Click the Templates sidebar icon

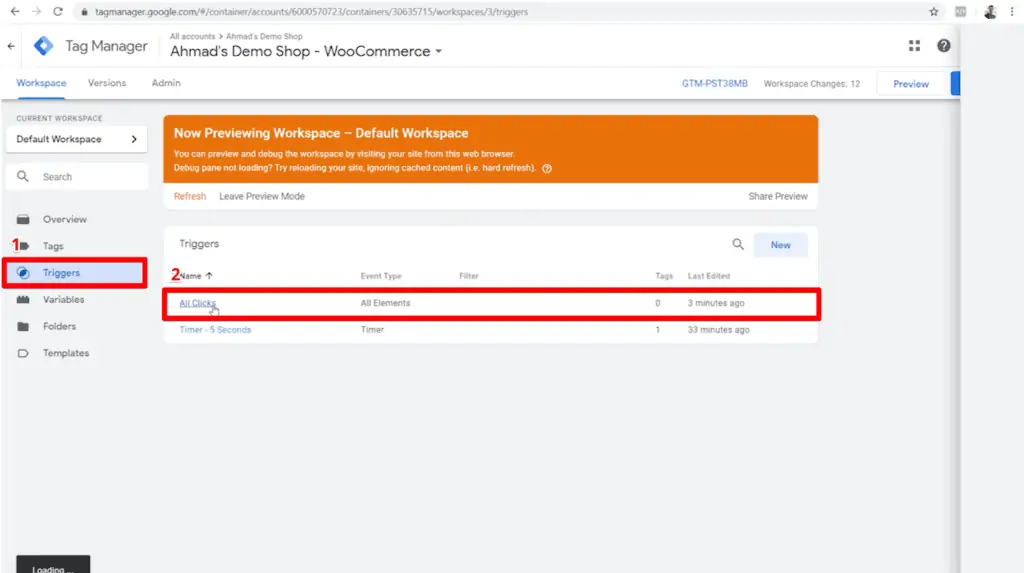[23, 353]
